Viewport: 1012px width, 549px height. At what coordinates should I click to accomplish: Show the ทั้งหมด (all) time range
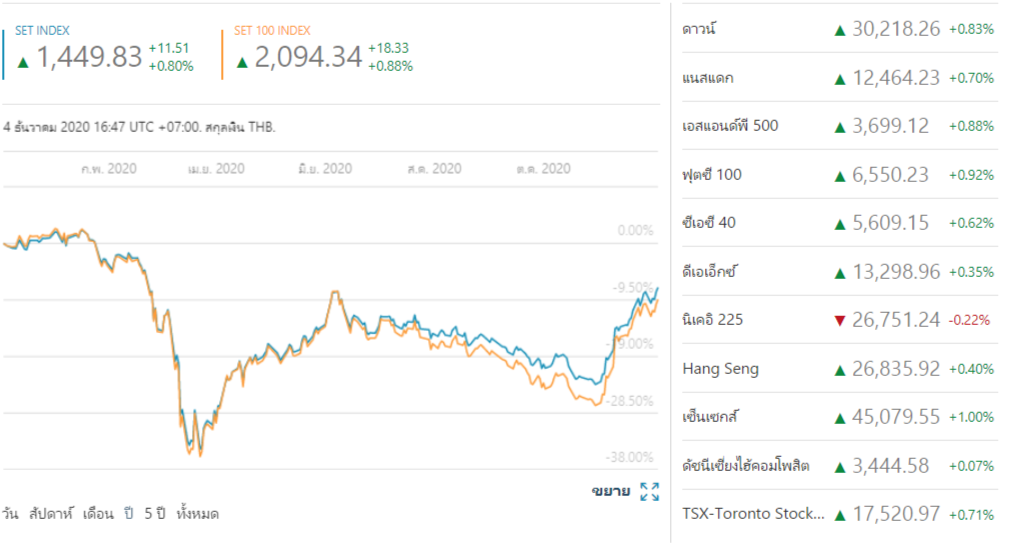tap(197, 514)
